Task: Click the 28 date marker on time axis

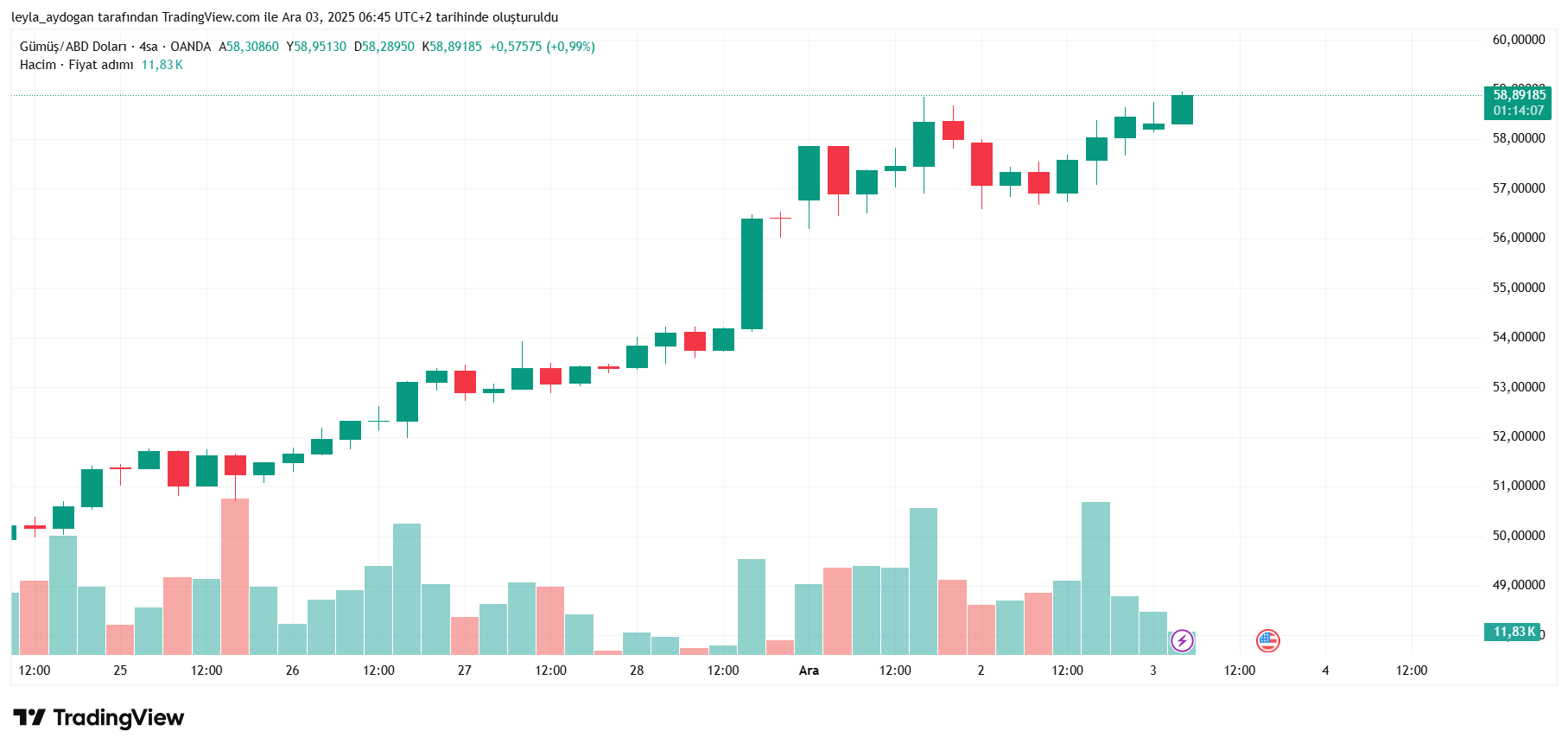Action: [637, 671]
